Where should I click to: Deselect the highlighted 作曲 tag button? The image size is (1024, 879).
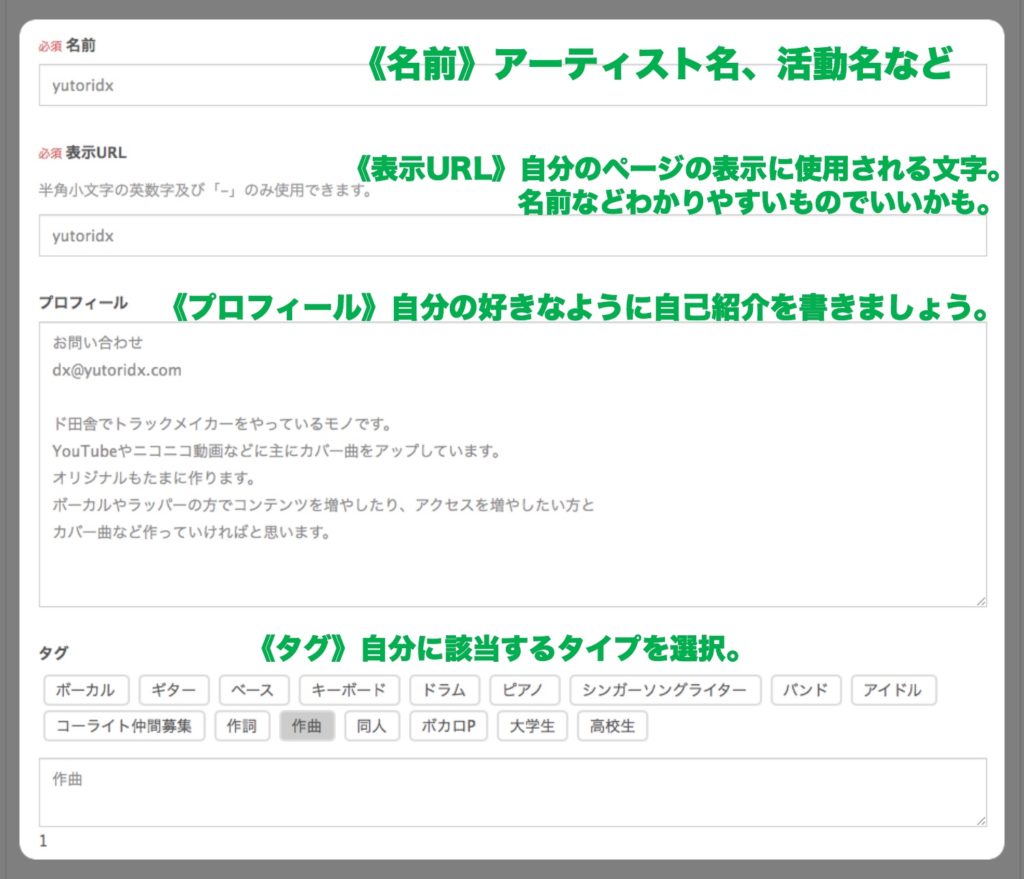point(307,726)
